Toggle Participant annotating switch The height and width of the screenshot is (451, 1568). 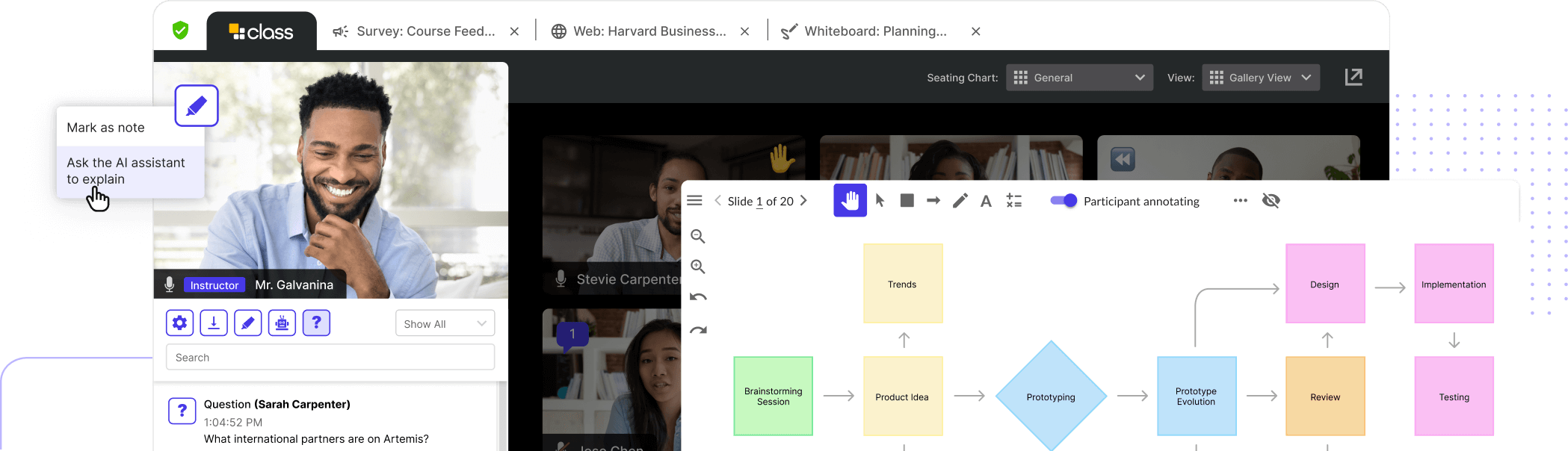point(1064,200)
